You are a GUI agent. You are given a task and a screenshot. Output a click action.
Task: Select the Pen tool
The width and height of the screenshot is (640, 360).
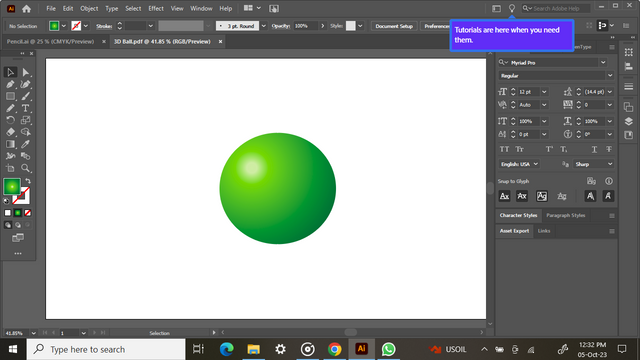coord(10,84)
